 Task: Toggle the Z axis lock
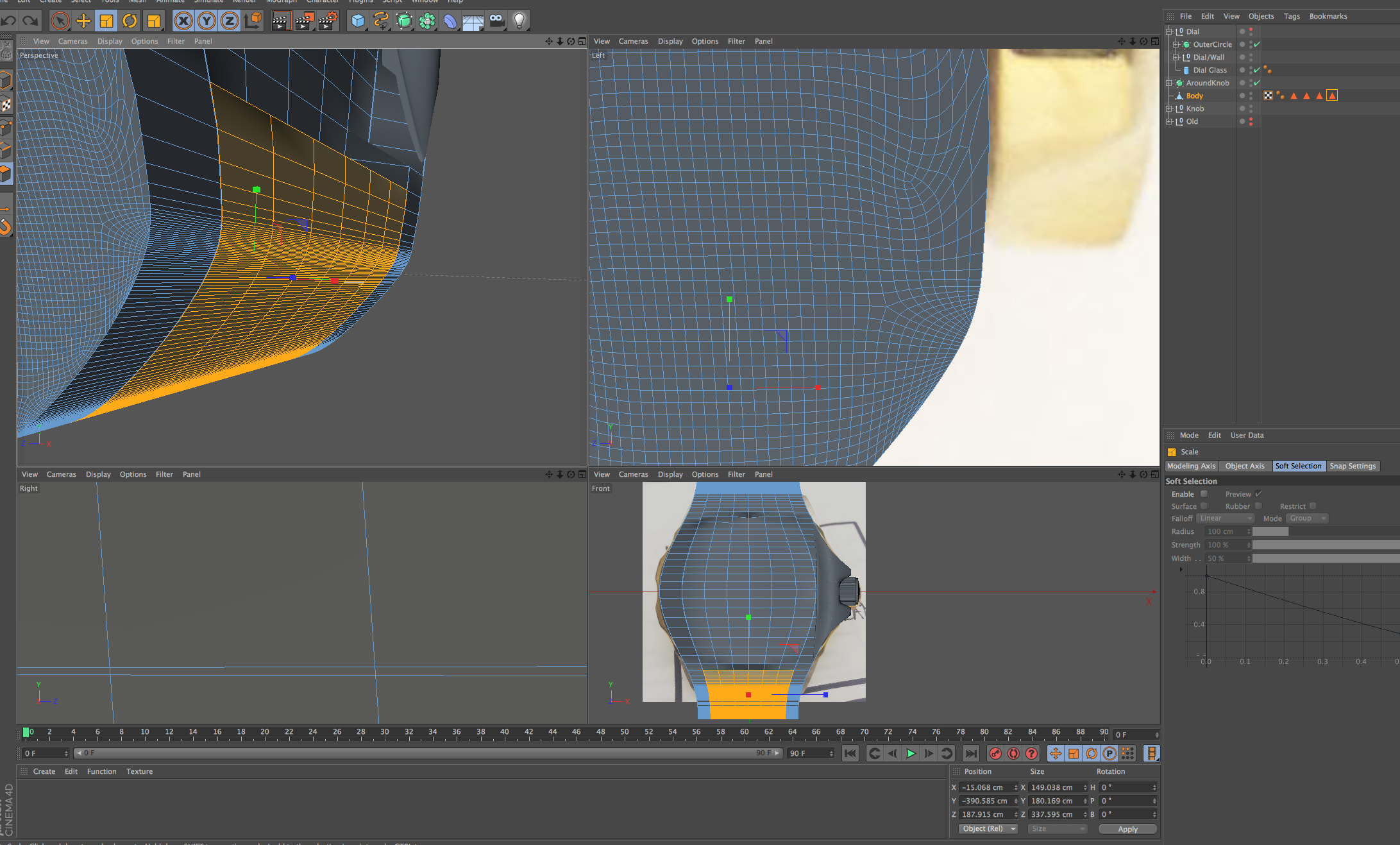click(230, 21)
